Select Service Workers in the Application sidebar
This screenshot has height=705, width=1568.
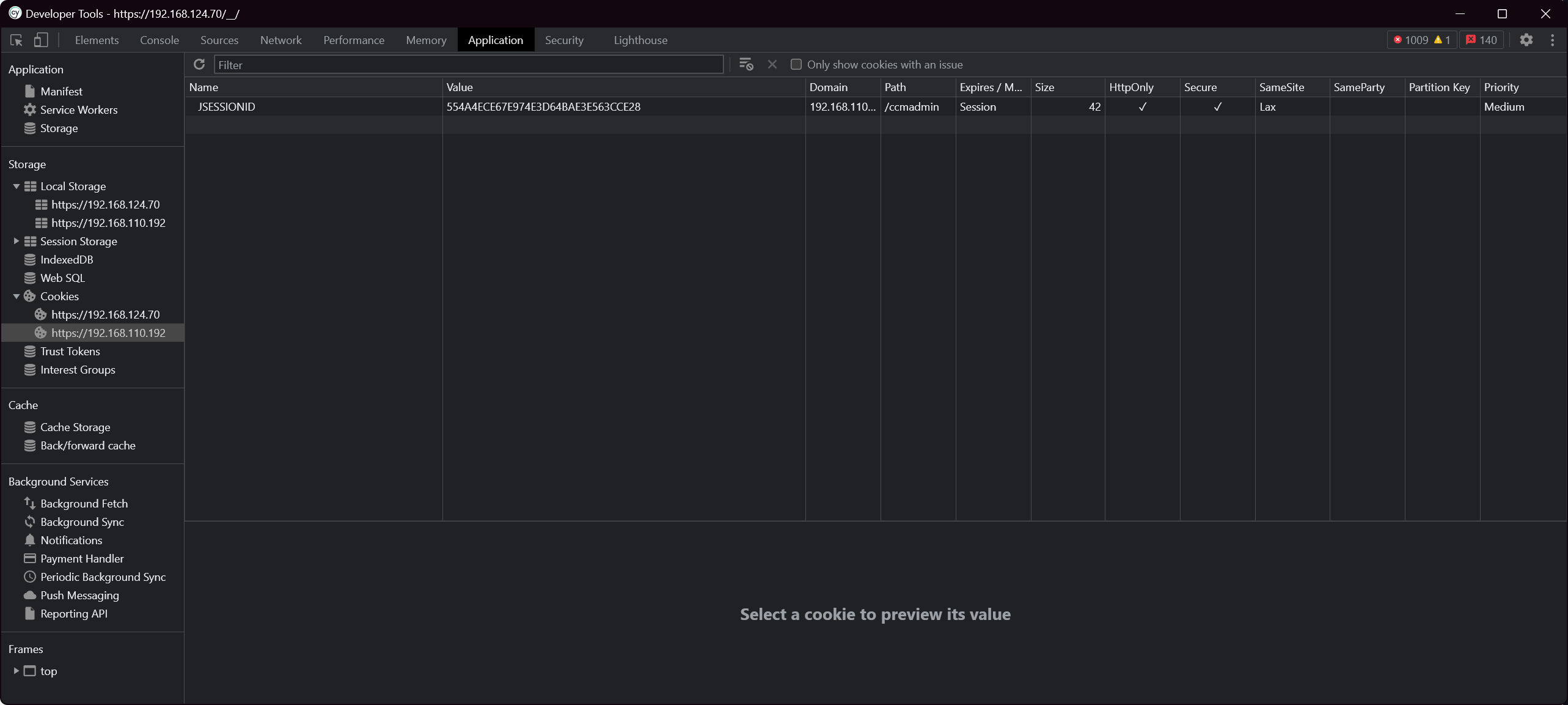tap(78, 109)
